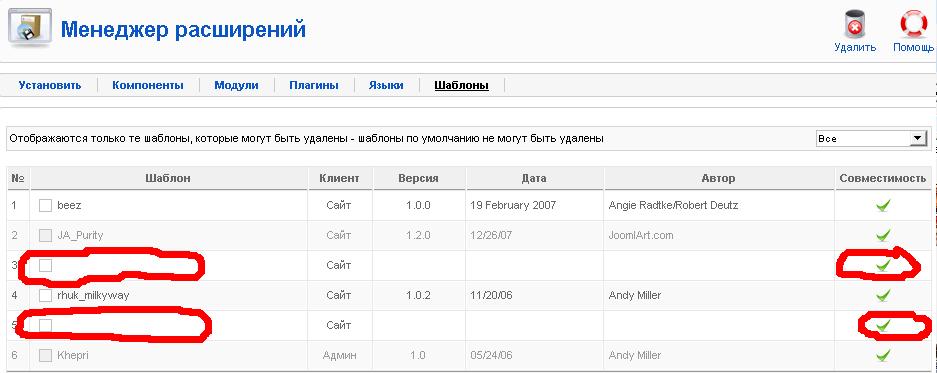Click the Удалить trash can icon

coord(855,25)
